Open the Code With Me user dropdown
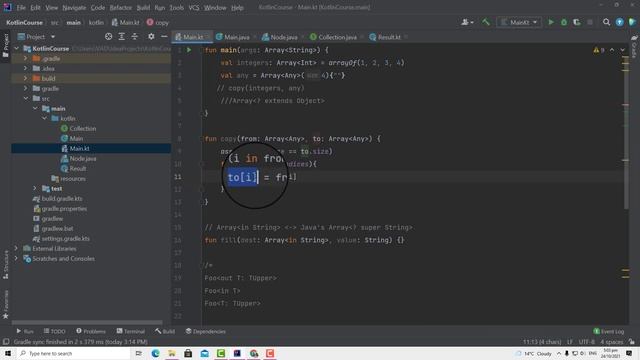This screenshot has width=640, height=360. click(467, 22)
